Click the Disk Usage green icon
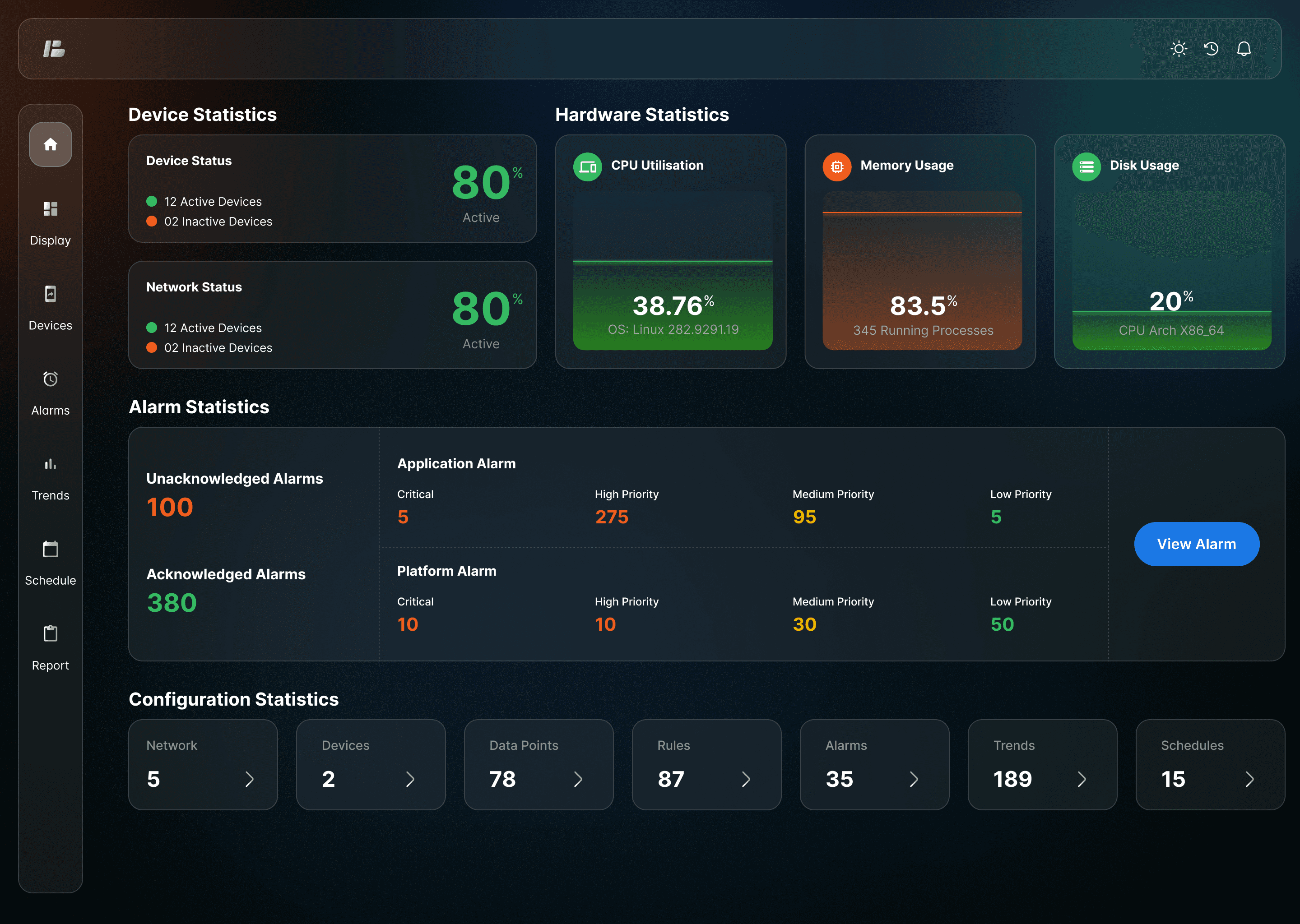The height and width of the screenshot is (924, 1300). (1086, 166)
